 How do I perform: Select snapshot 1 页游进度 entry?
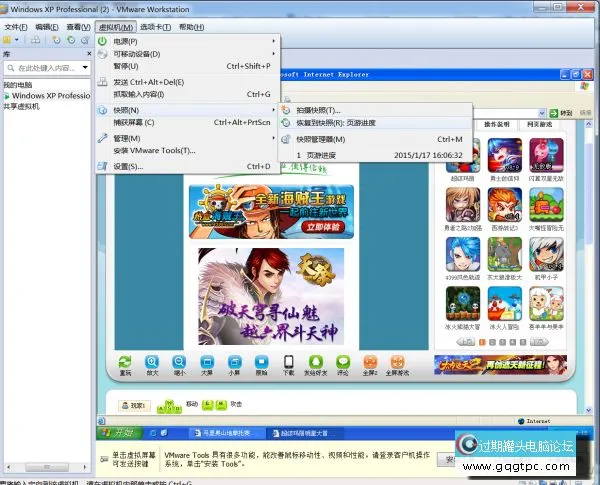coord(375,155)
